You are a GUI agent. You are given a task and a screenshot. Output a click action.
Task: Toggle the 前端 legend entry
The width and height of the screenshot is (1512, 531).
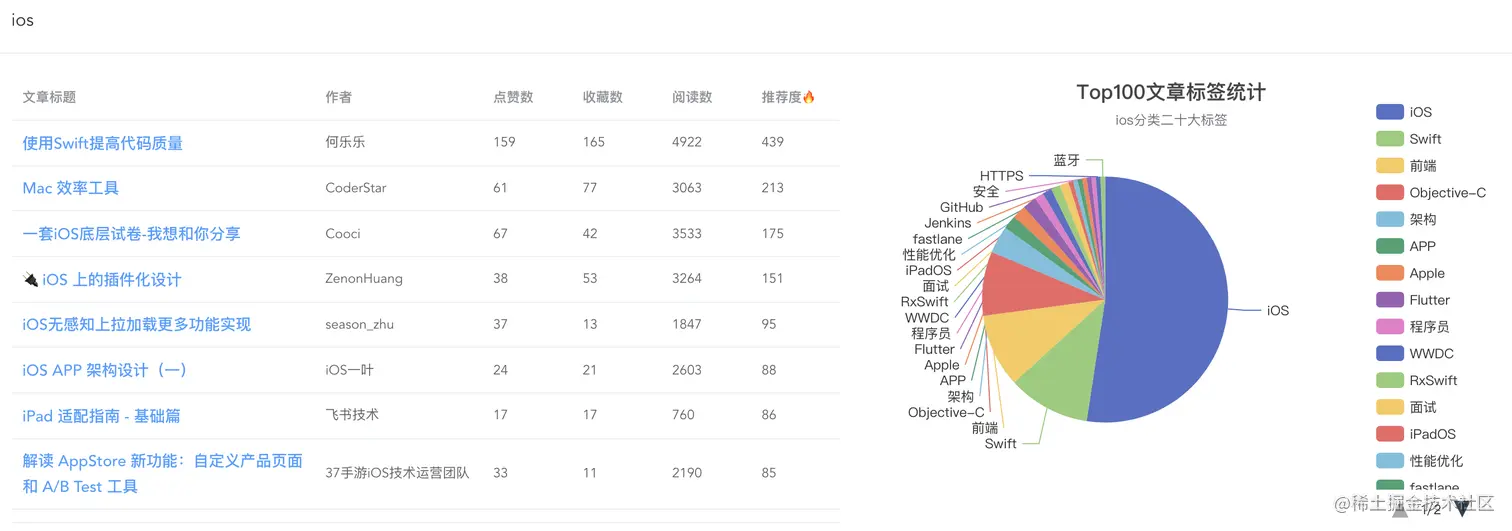pyautogui.click(x=1423, y=166)
